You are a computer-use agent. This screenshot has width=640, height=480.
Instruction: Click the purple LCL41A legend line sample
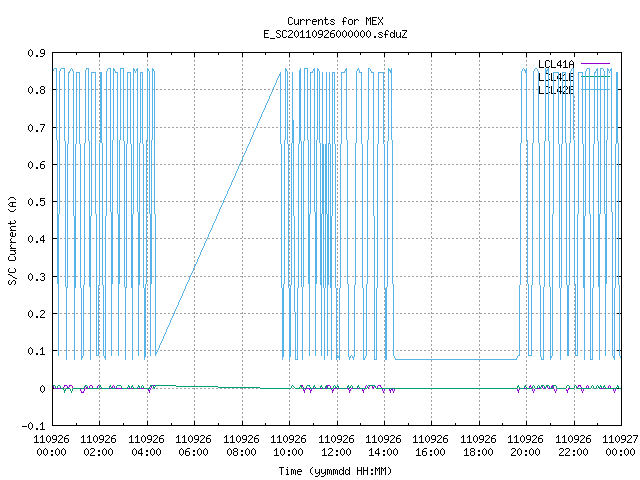coord(595,64)
